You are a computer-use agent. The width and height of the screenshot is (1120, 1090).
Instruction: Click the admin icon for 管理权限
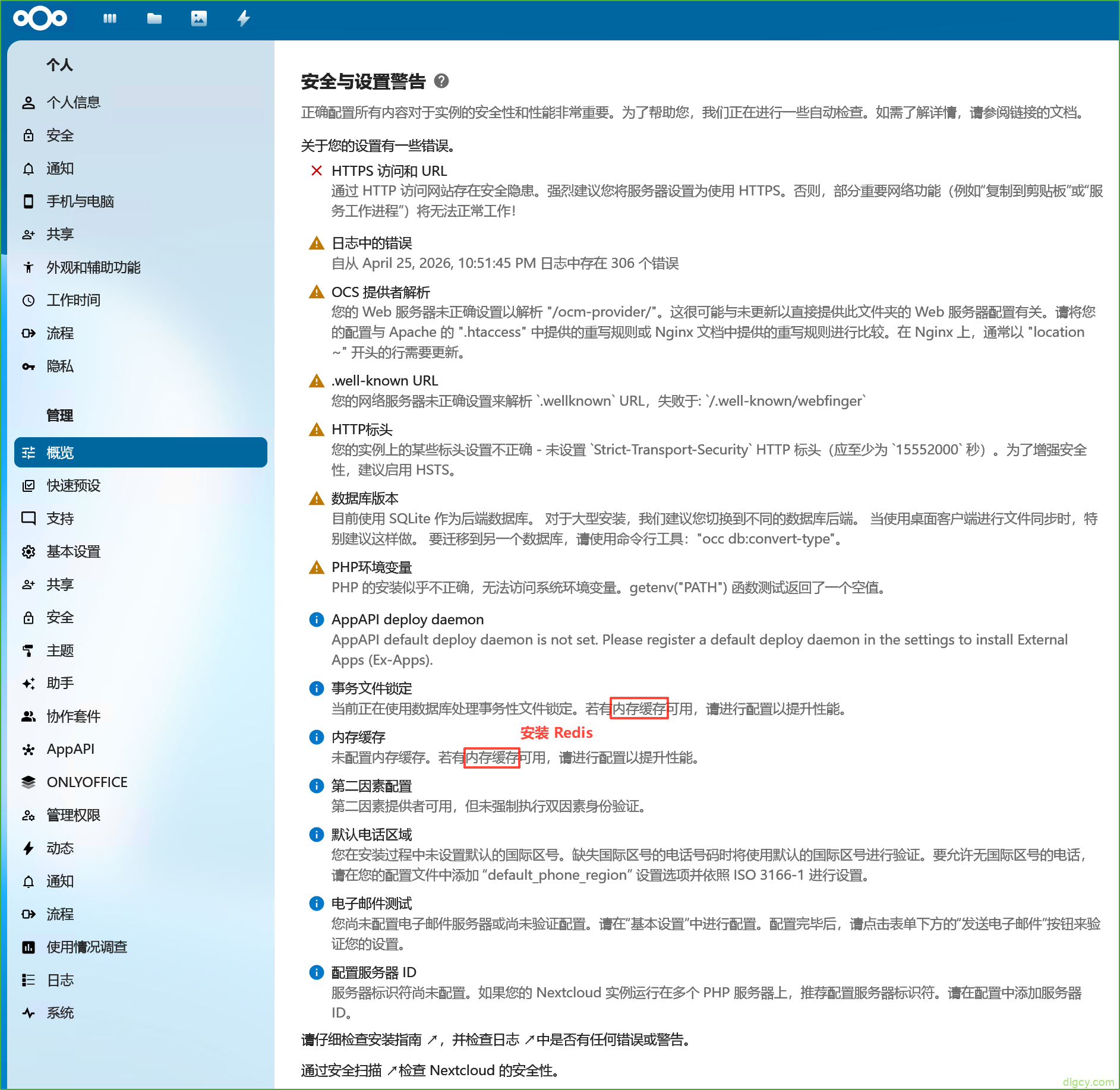pos(29,816)
